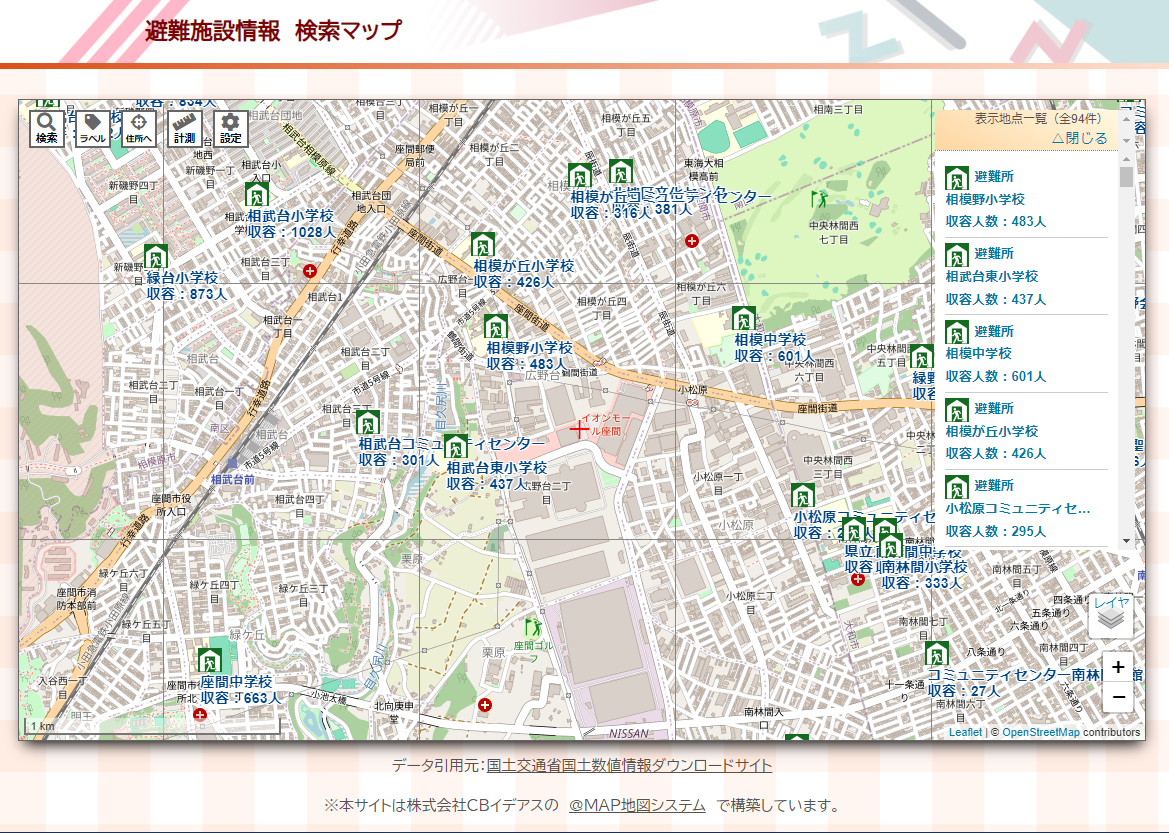Image resolution: width=1169 pixels, height=833 pixels.
Task: Zoom in with the plus button
Action: coord(1118,667)
